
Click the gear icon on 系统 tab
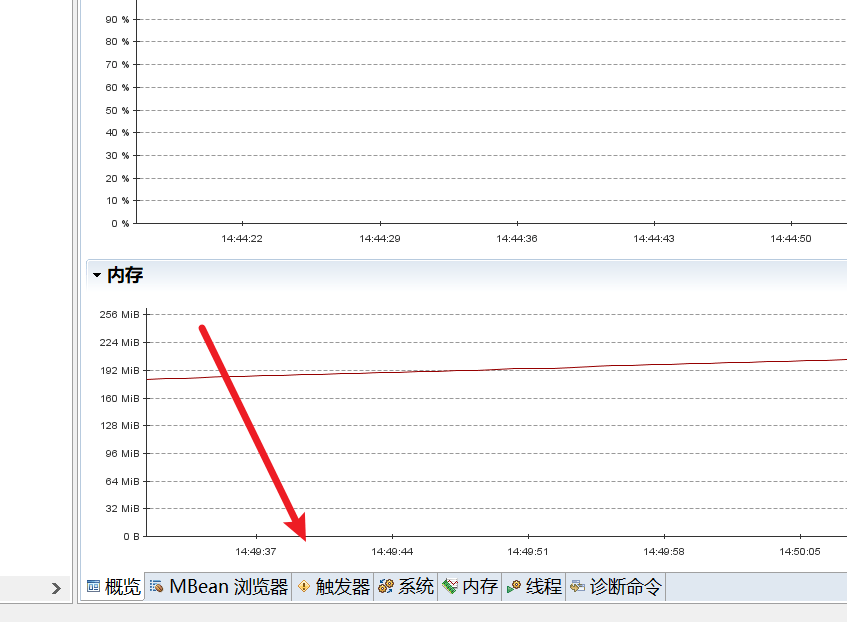point(386,587)
